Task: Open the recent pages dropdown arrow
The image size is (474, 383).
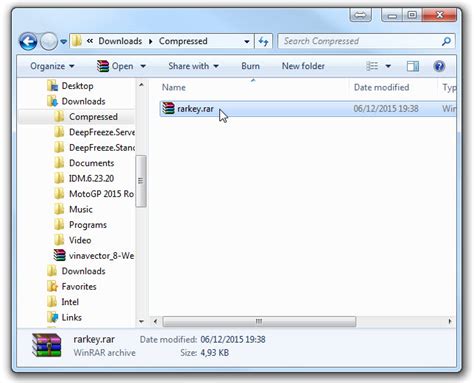Action: tap(64, 42)
